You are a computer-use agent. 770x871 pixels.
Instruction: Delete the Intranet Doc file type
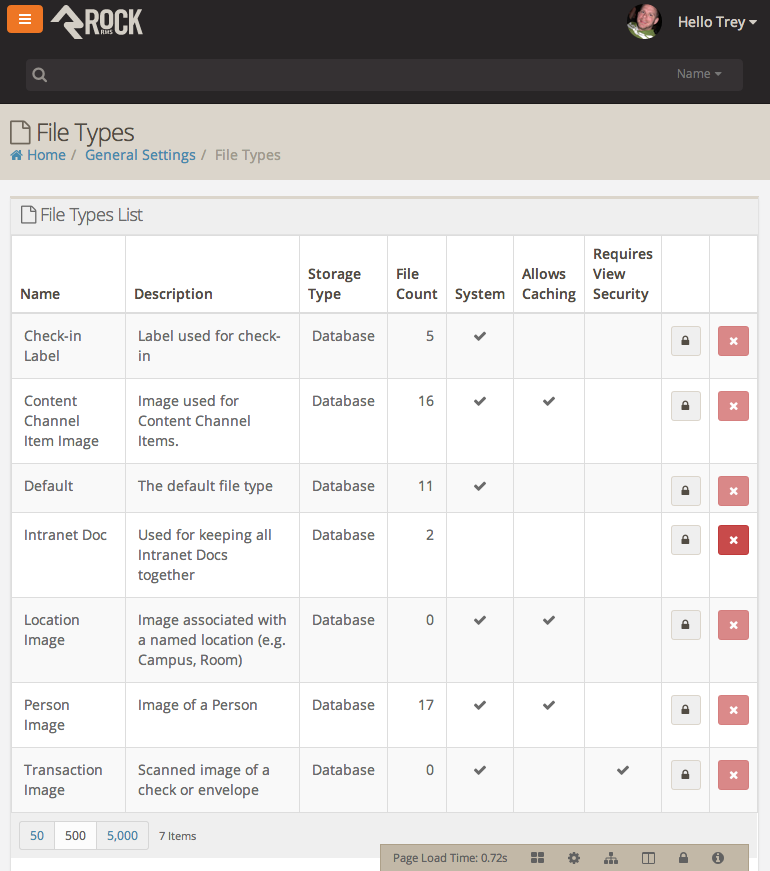coord(733,540)
